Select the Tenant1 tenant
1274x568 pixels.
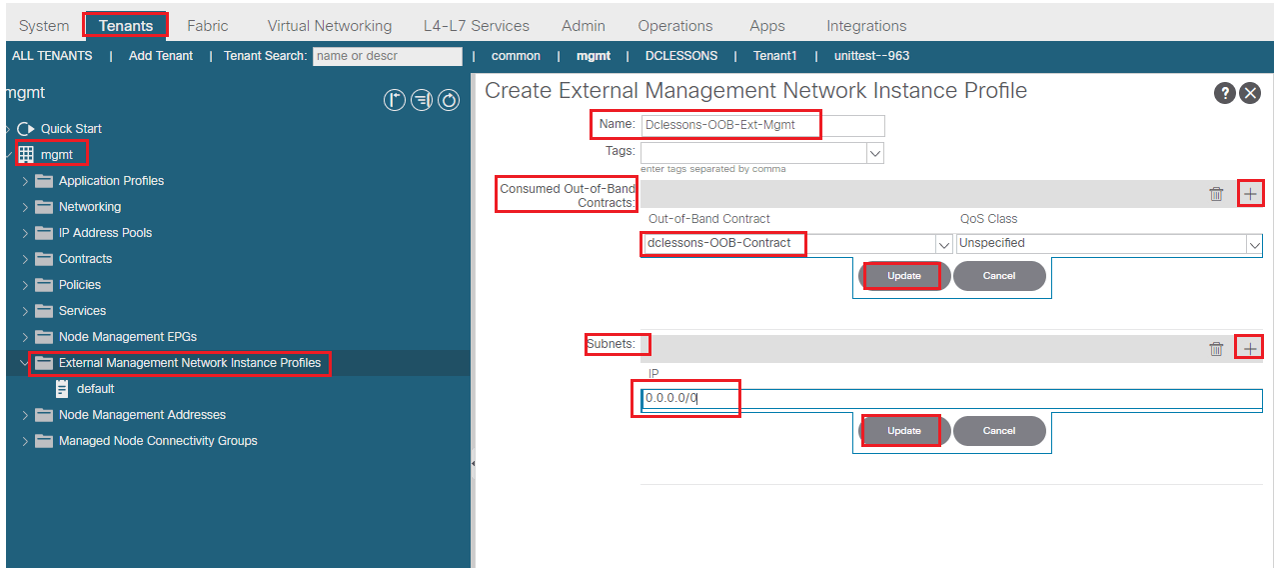tap(775, 56)
